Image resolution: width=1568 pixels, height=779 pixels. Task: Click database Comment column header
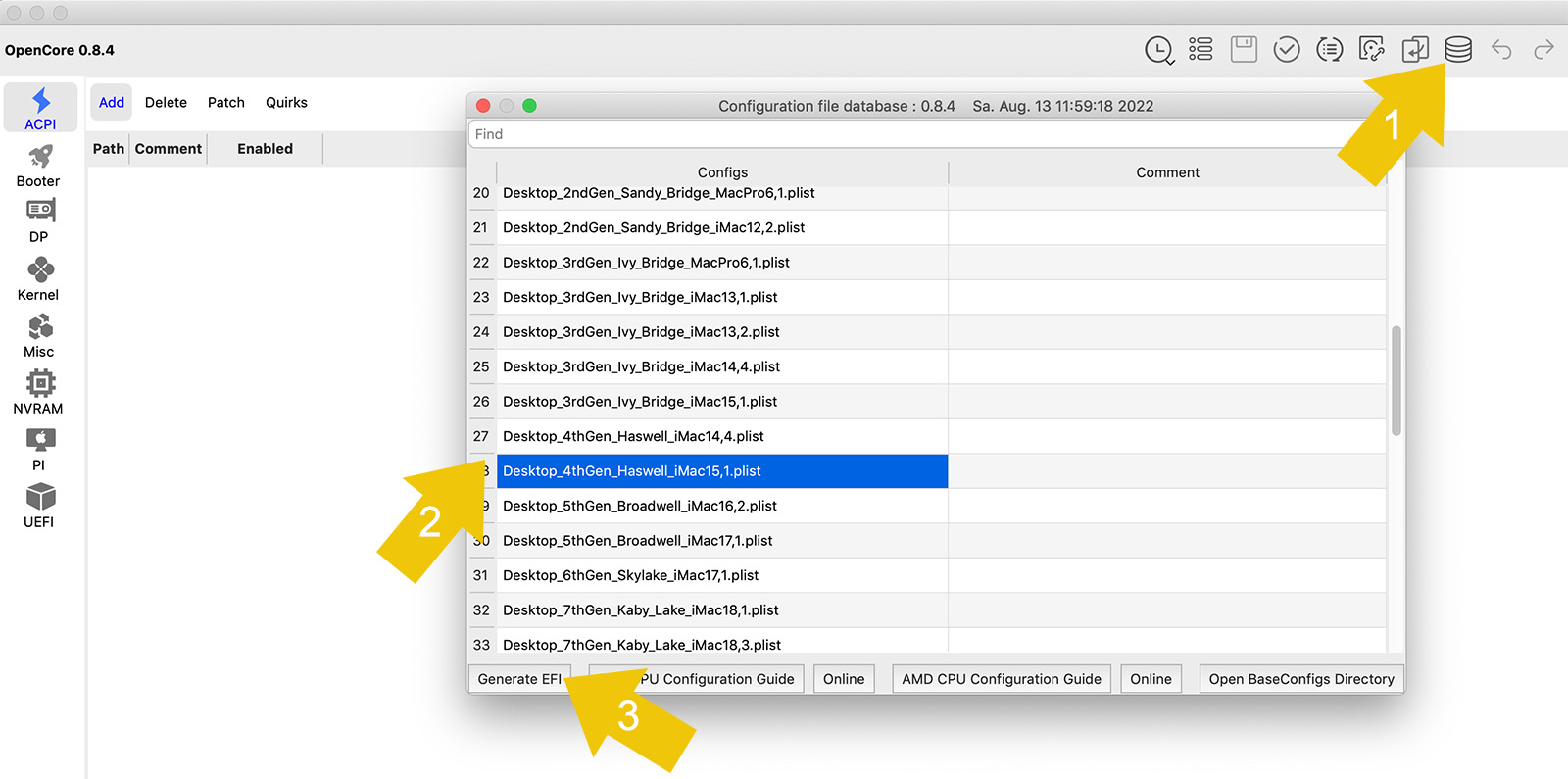[x=1167, y=172]
